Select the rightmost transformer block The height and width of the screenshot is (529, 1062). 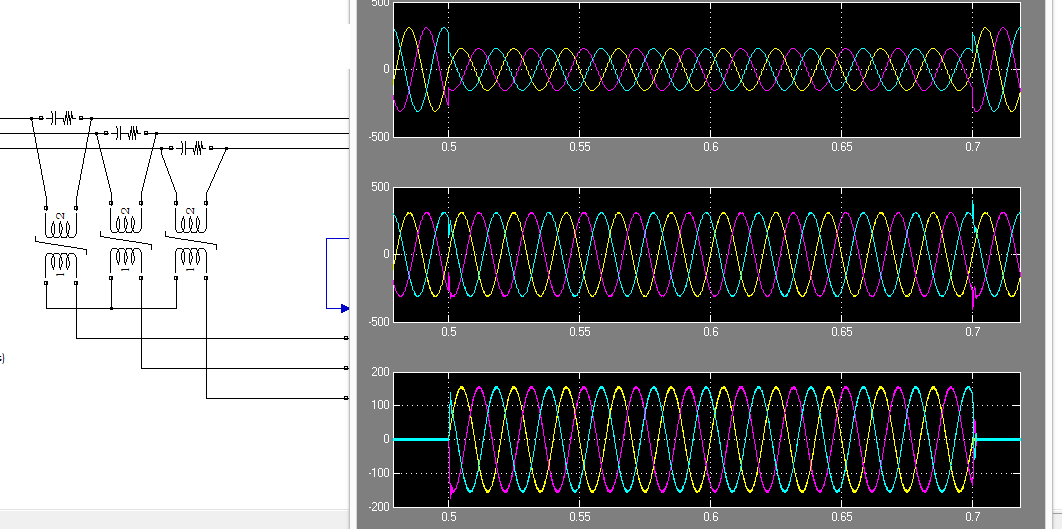(191, 239)
